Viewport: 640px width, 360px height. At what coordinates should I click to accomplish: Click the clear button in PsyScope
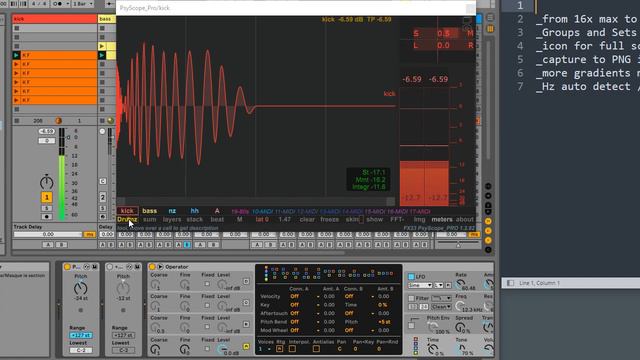pos(307,220)
